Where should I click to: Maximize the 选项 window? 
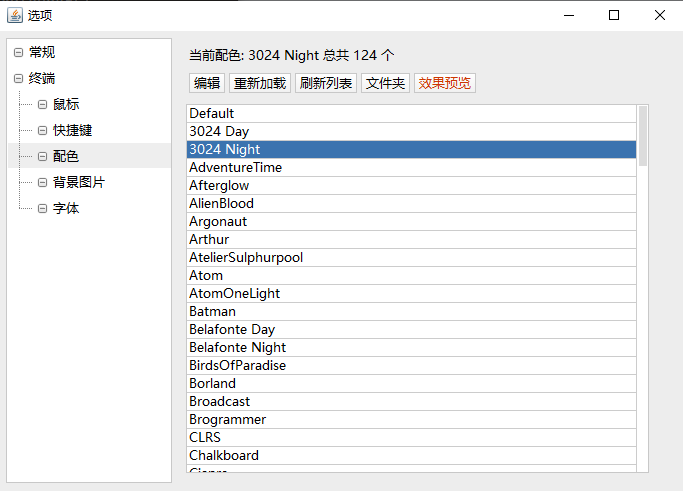pyautogui.click(x=614, y=15)
